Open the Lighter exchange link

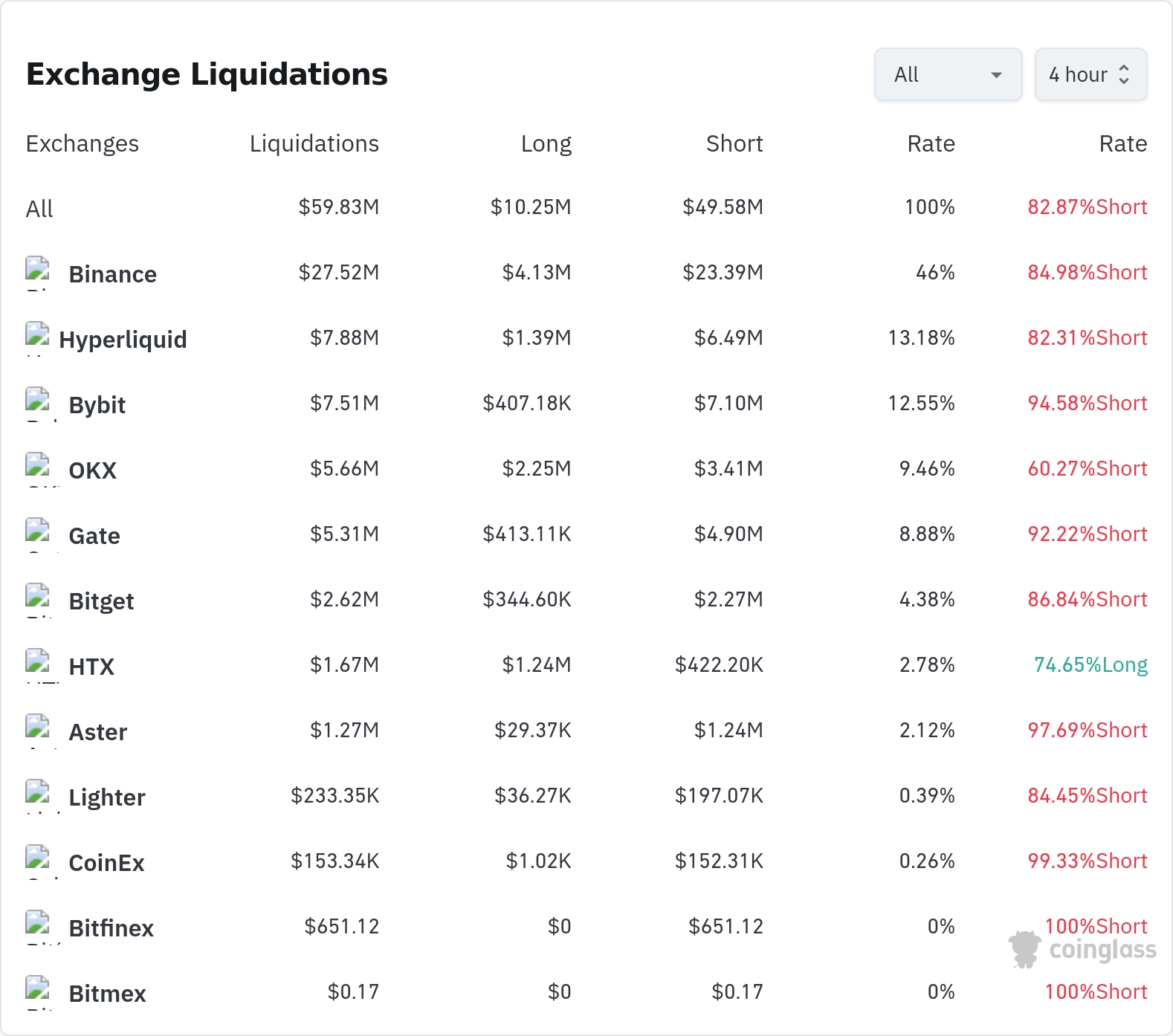click(x=106, y=797)
